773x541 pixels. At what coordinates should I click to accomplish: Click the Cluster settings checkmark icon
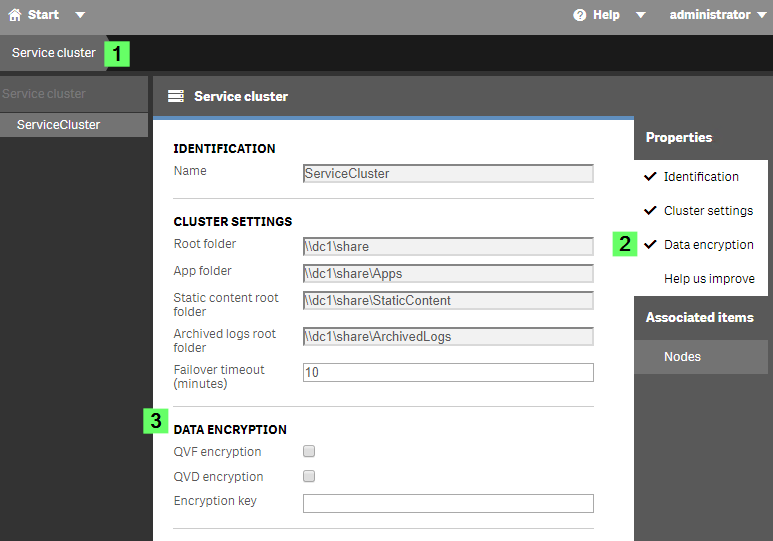(x=651, y=211)
